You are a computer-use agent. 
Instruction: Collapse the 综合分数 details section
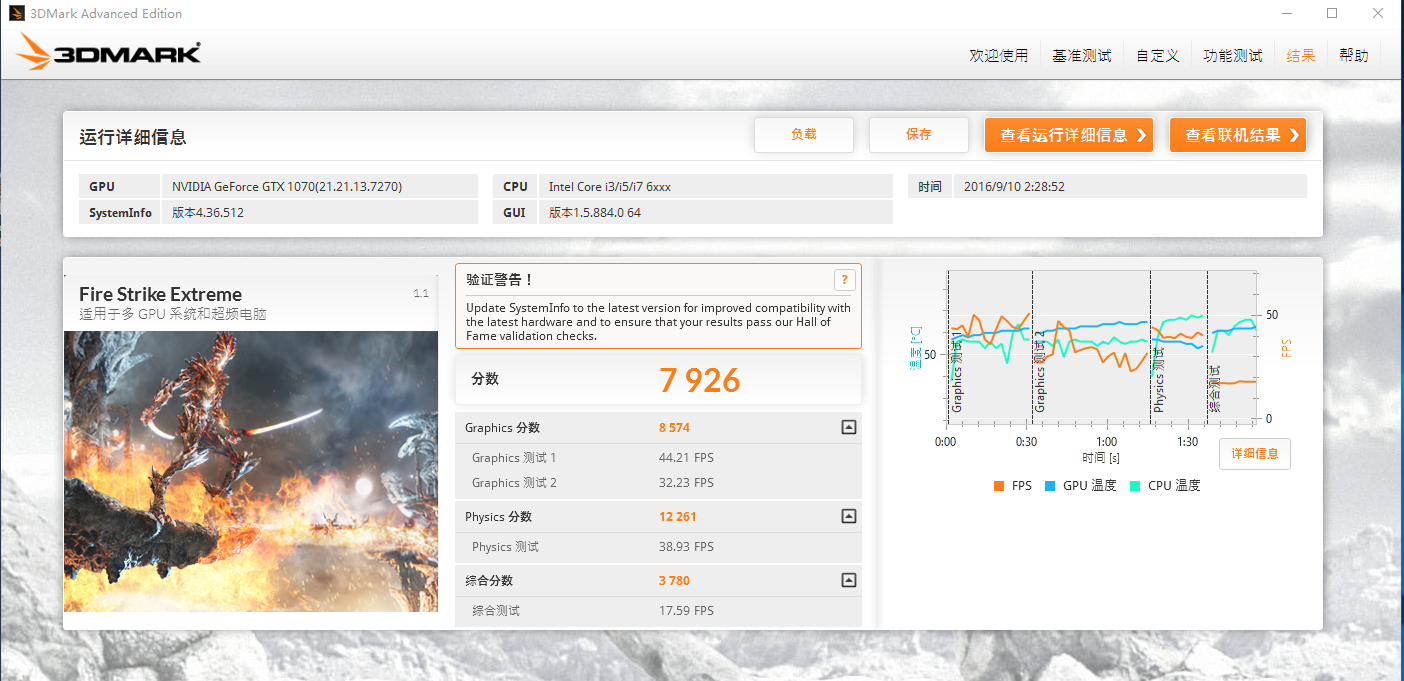click(848, 580)
